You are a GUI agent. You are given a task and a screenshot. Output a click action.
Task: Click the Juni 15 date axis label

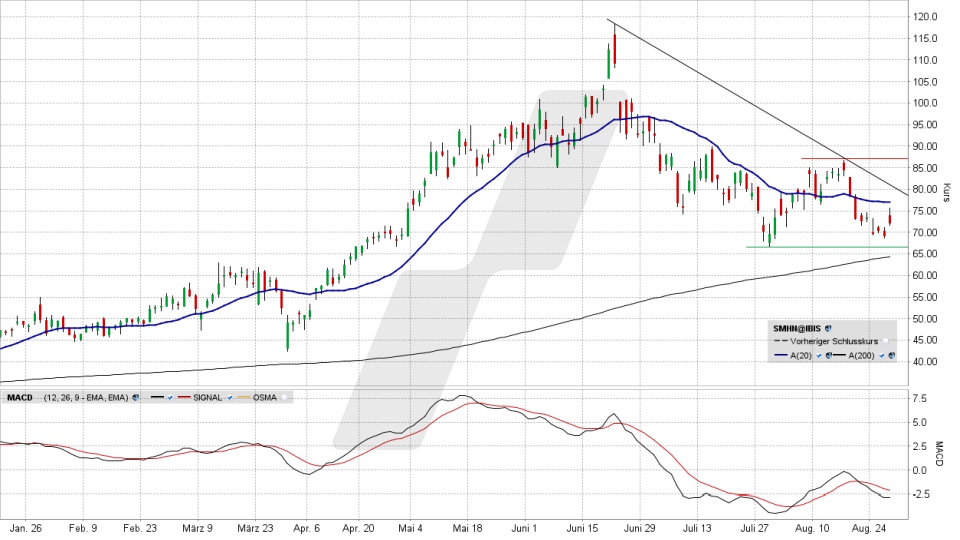click(x=583, y=528)
